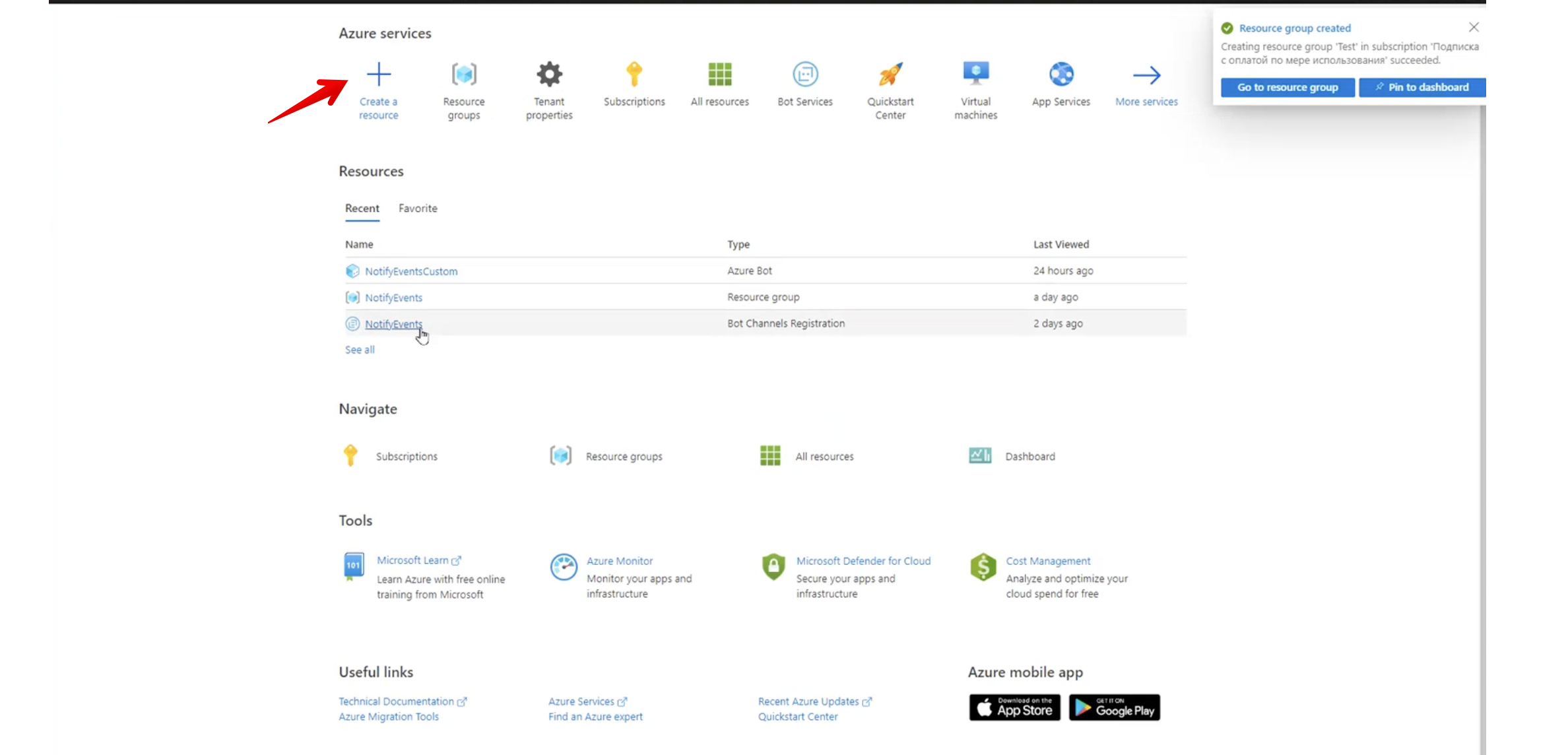The width and height of the screenshot is (1568, 755).
Task: Click the Azure Monitor gauge icon
Action: [564, 567]
